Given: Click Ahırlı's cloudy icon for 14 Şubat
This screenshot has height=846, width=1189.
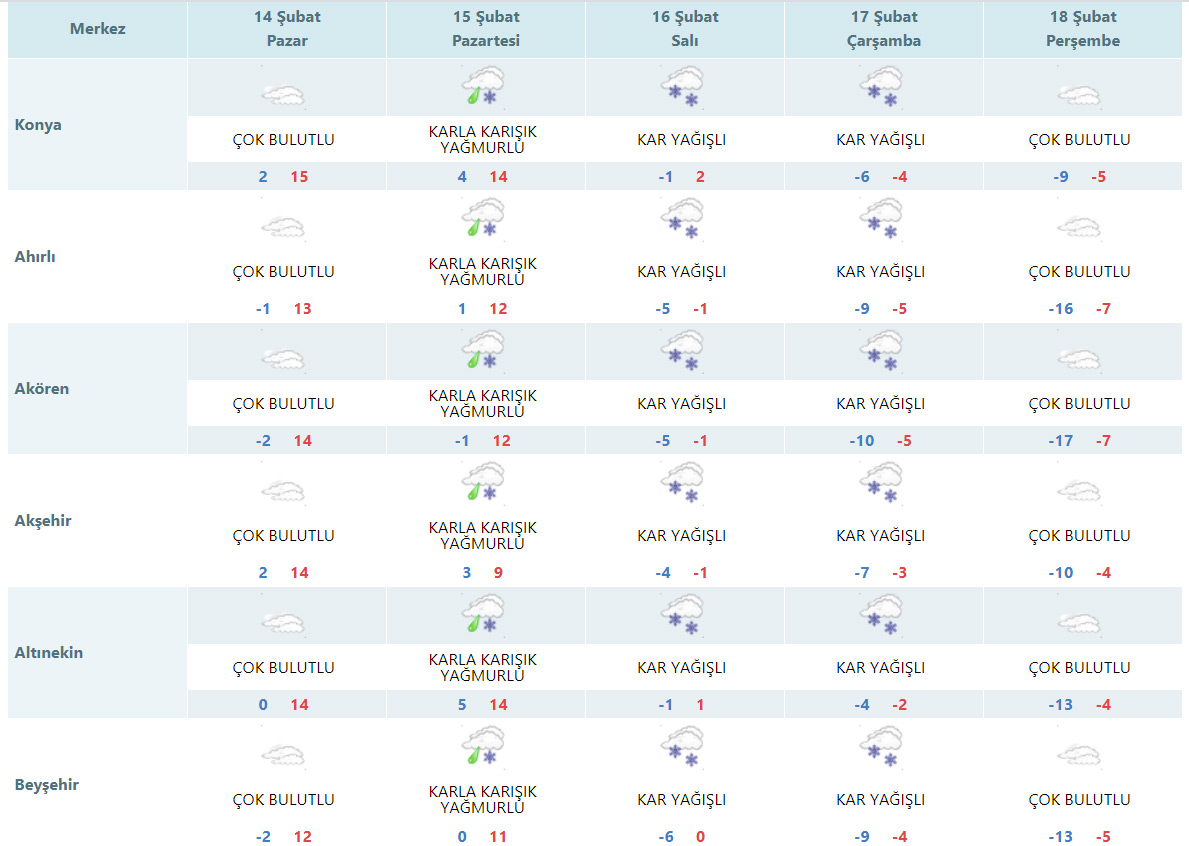Looking at the screenshot, I should [x=283, y=228].
